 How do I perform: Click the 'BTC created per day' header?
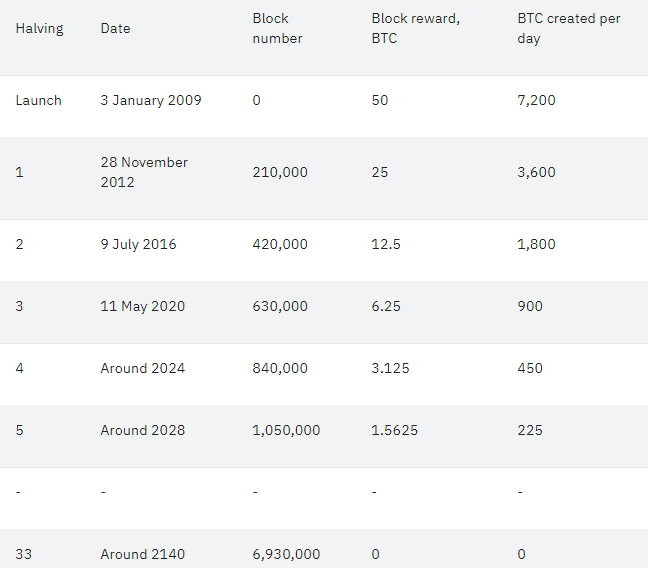pyautogui.click(x=569, y=29)
